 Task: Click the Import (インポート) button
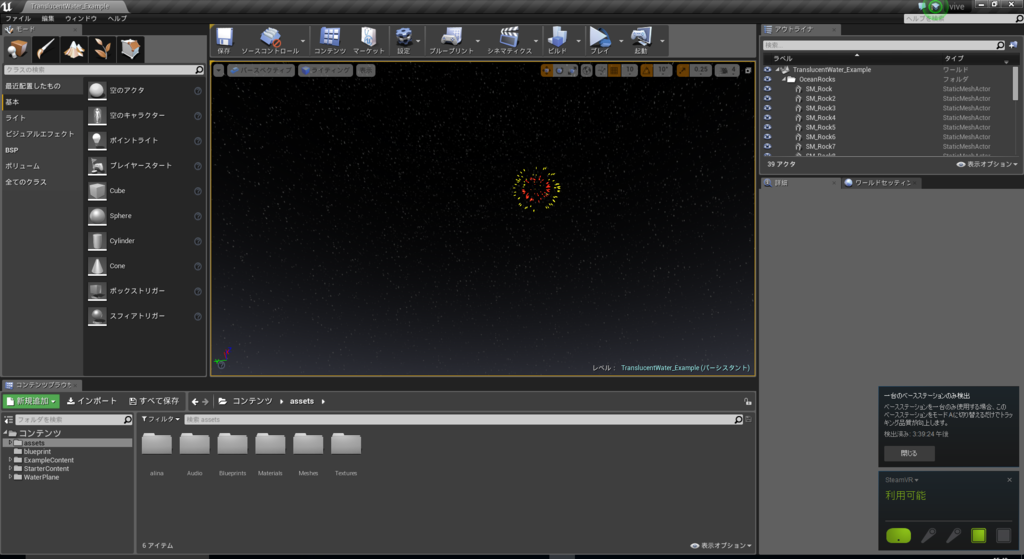pyautogui.click(x=91, y=401)
